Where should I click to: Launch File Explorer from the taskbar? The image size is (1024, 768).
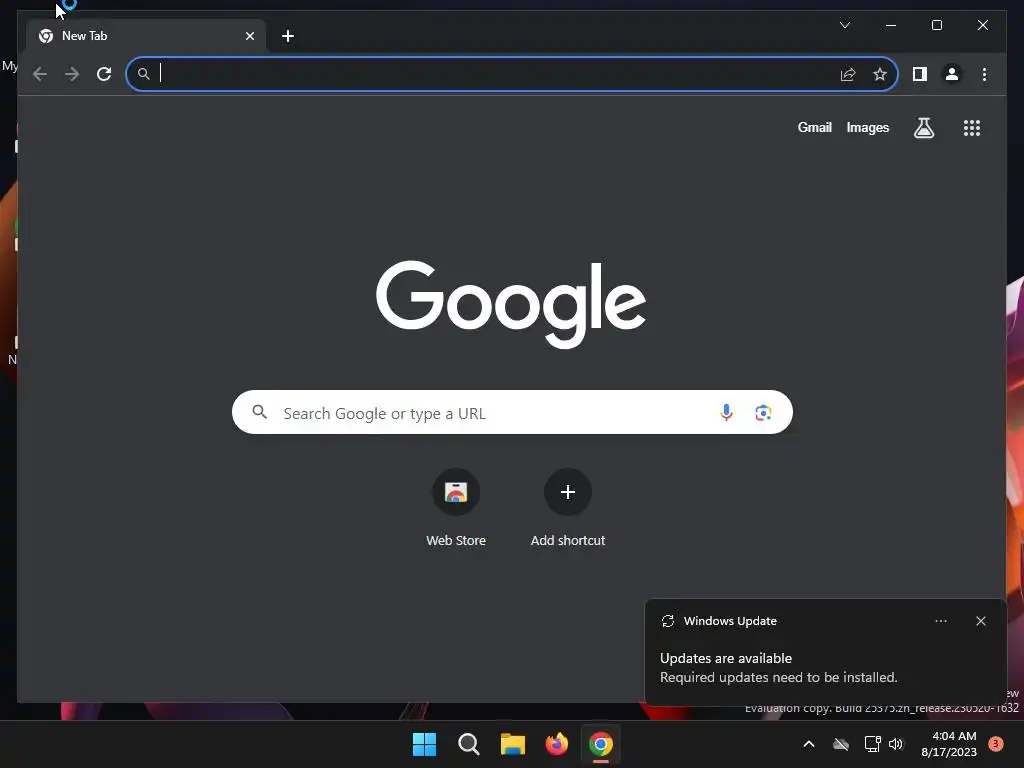pos(513,744)
